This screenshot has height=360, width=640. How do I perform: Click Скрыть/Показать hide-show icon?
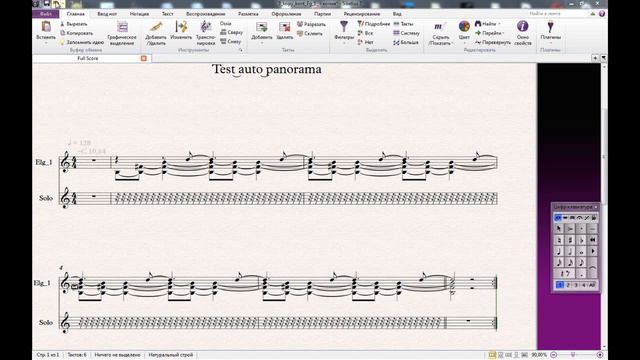[x=439, y=27]
